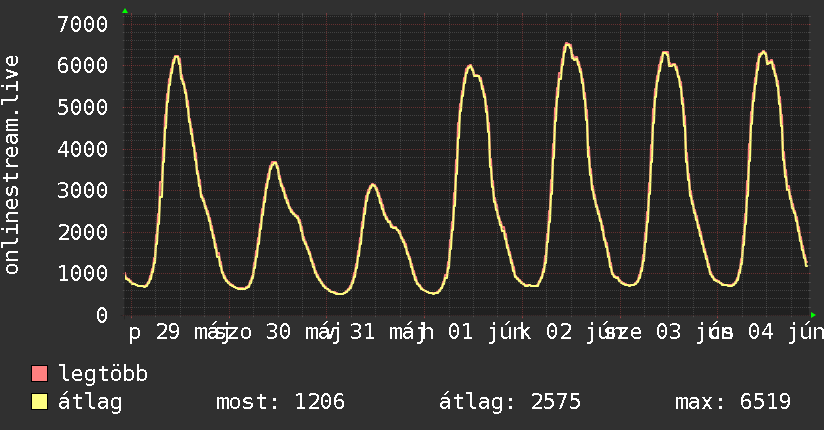Click the 7000 y-axis label
This screenshot has height=430, width=824.
pos(83,24)
